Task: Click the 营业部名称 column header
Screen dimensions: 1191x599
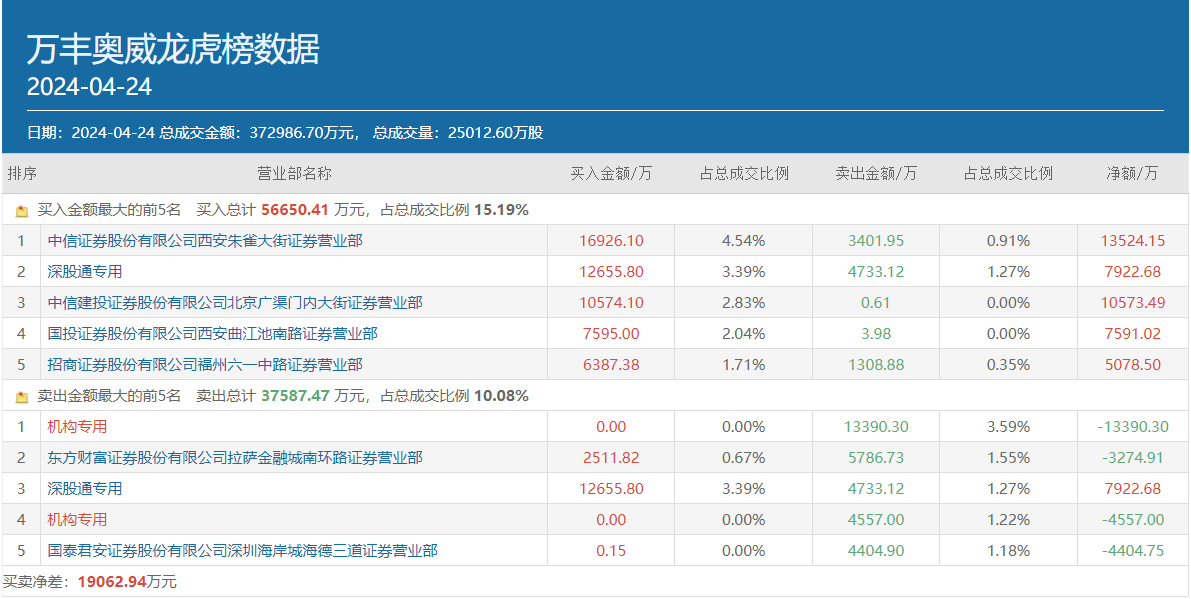Action: pyautogui.click(x=294, y=173)
